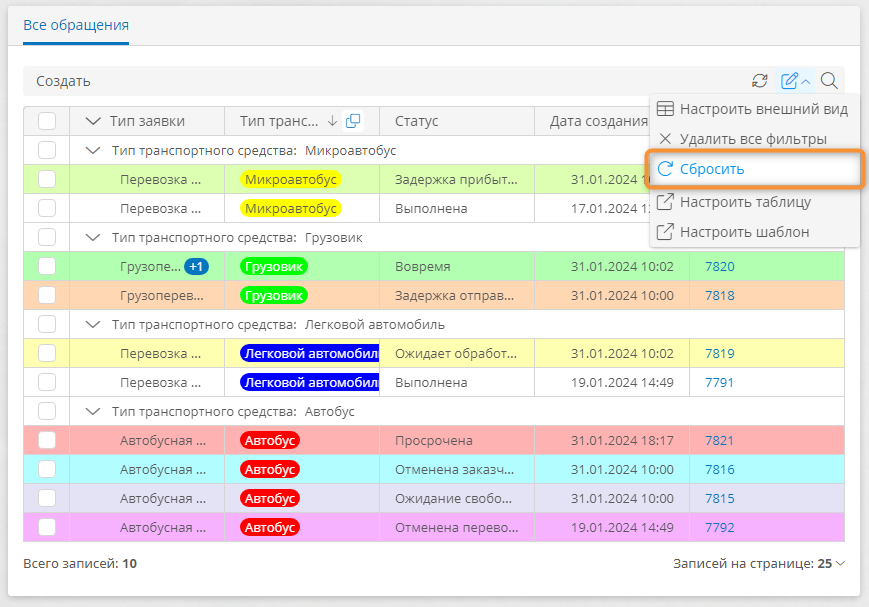Click yellow Микроавтобус tag in Выполнена row
869x607 pixels.
291,208
